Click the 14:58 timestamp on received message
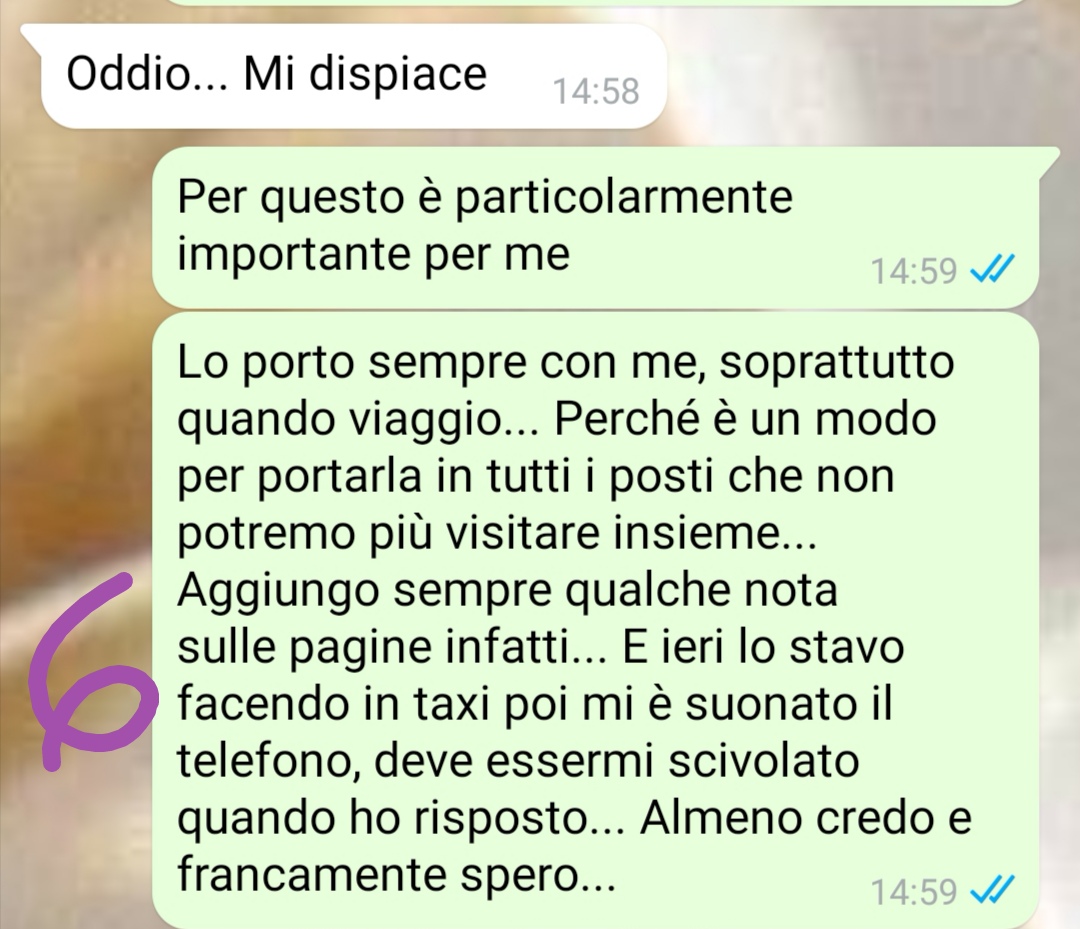The image size is (1080, 929). tap(596, 92)
